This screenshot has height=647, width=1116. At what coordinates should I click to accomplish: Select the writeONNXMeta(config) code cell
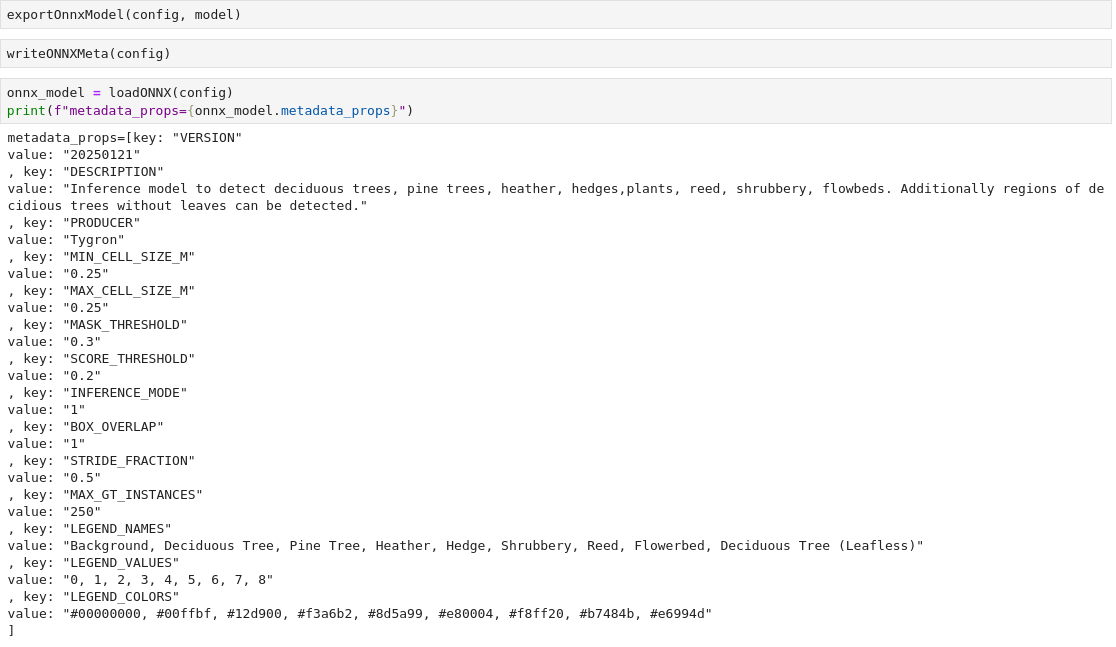89,54
